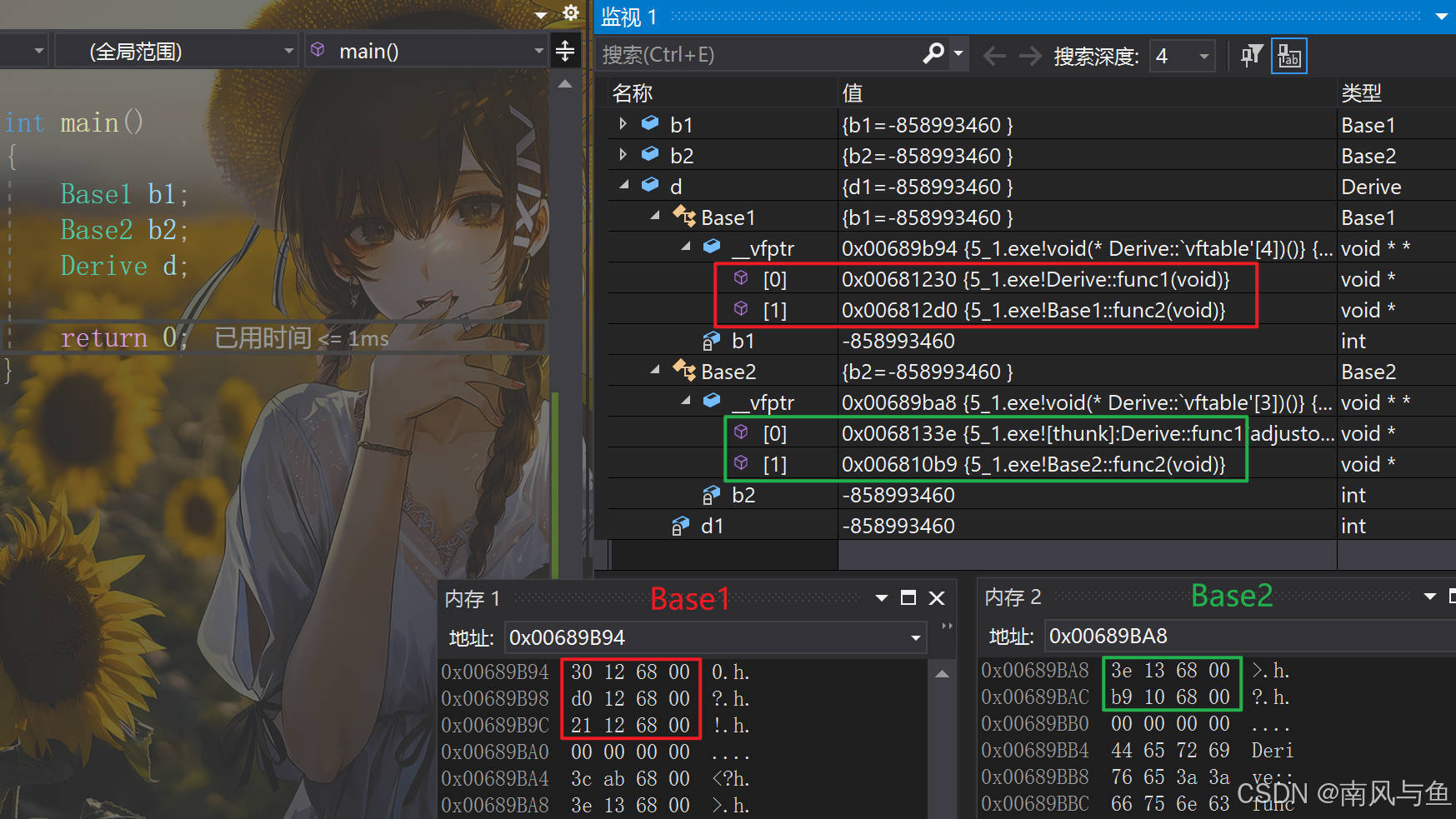This screenshot has width=1456, height=819.
Task: Click the return 0 code line
Action: coord(124,337)
